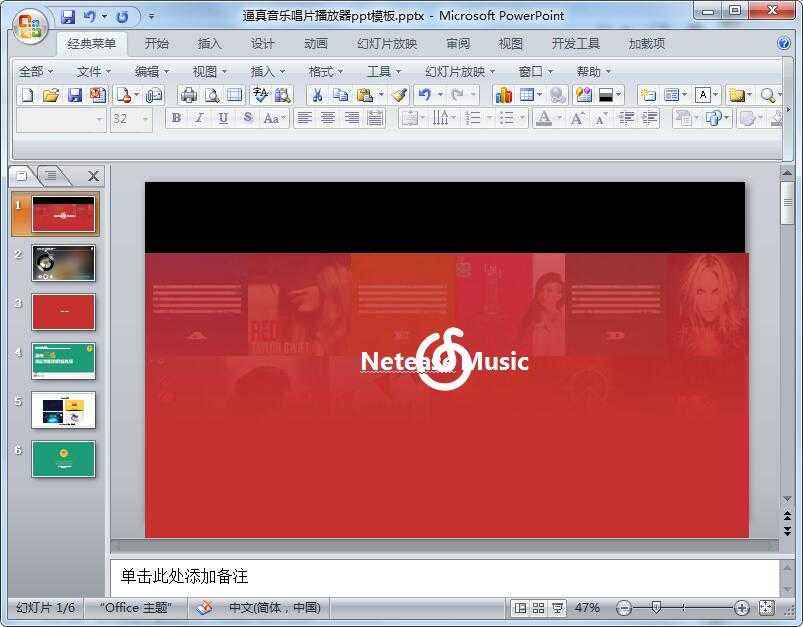803x627 pixels.
Task: Open the font size 32 dropdown
Action: (145, 119)
